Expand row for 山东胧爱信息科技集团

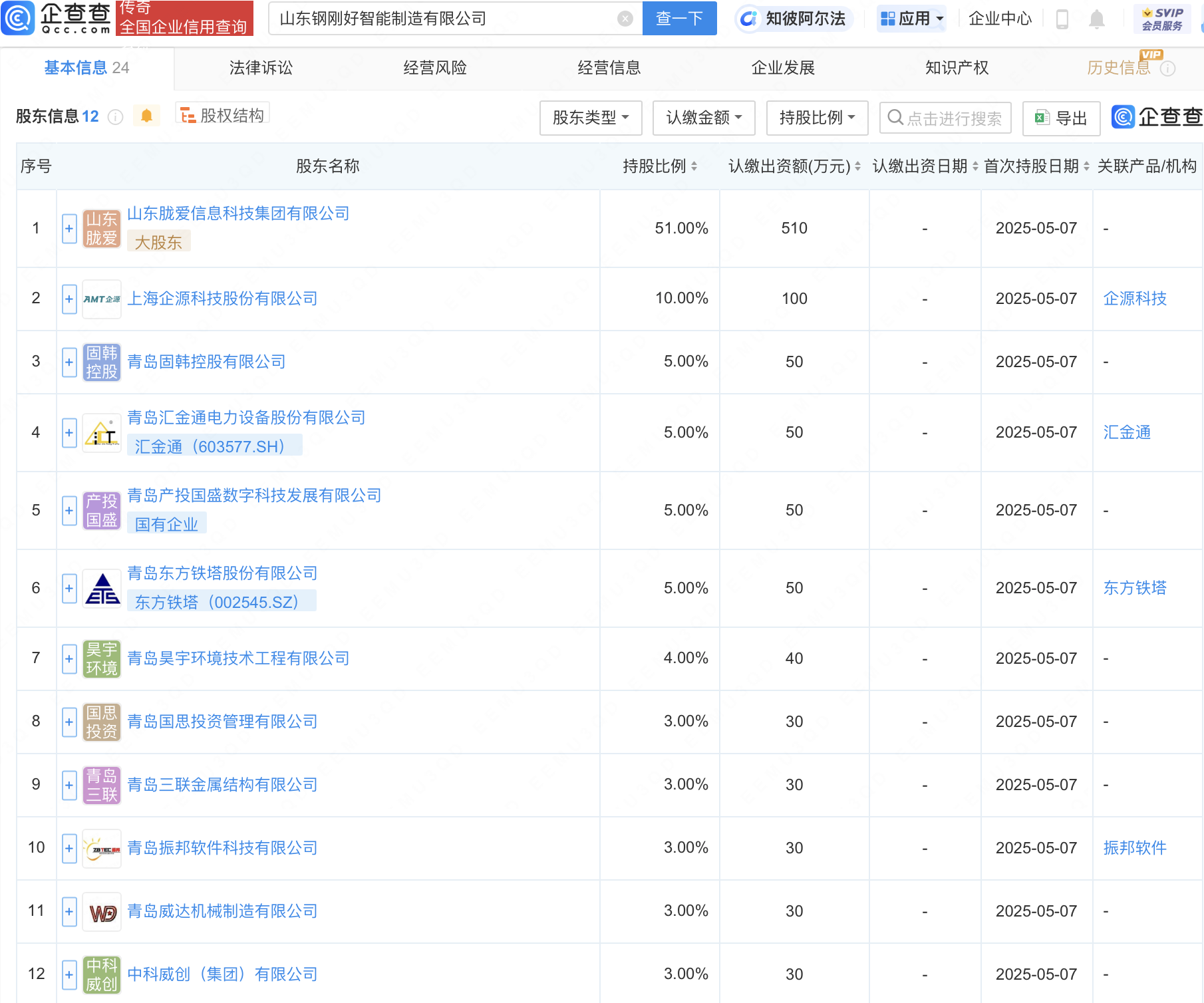[69, 229]
